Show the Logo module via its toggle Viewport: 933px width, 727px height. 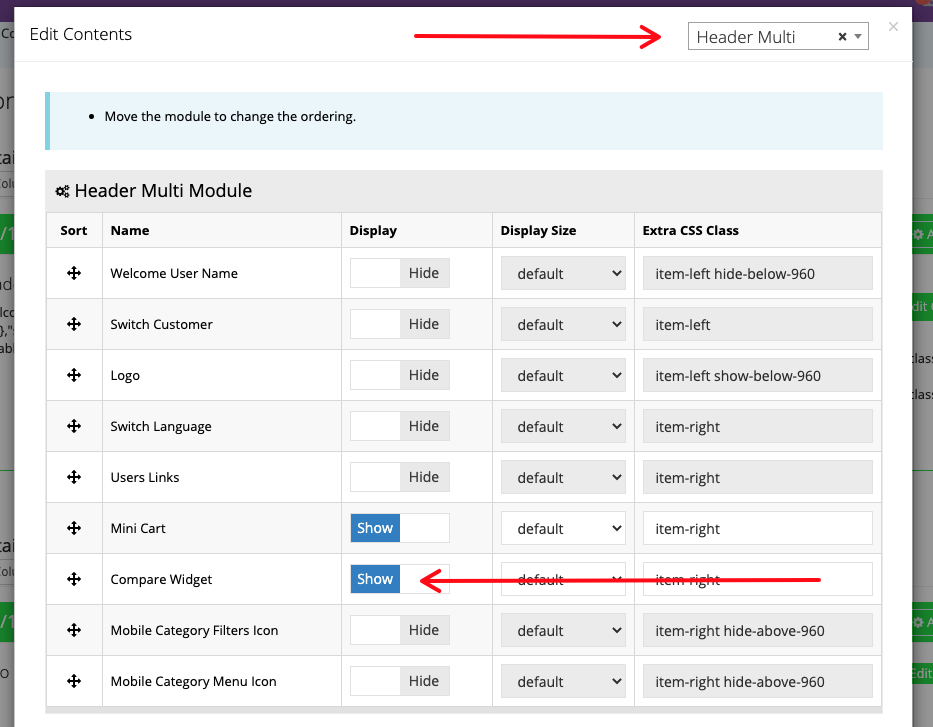tap(399, 375)
